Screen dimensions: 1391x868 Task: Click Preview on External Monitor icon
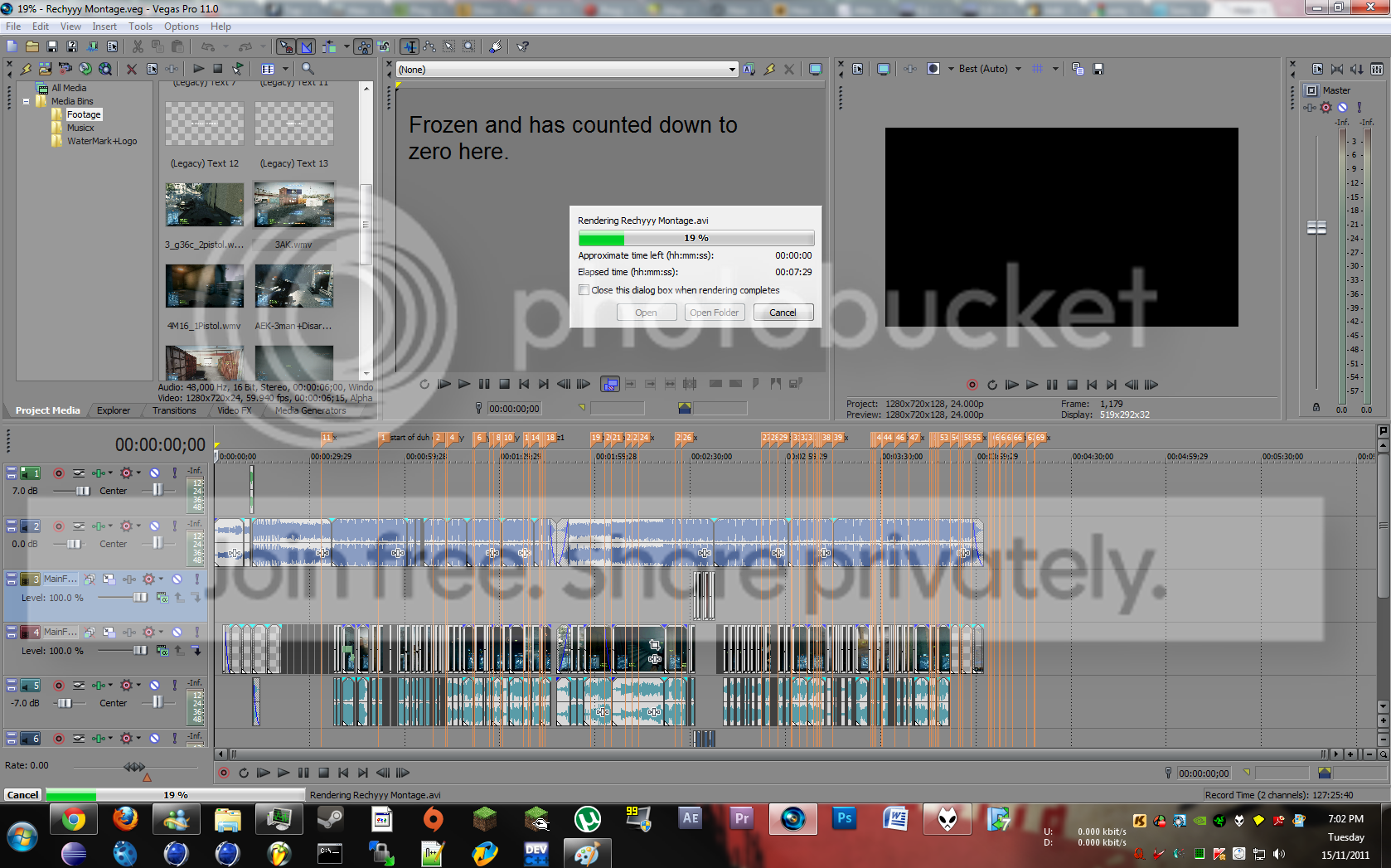884,69
